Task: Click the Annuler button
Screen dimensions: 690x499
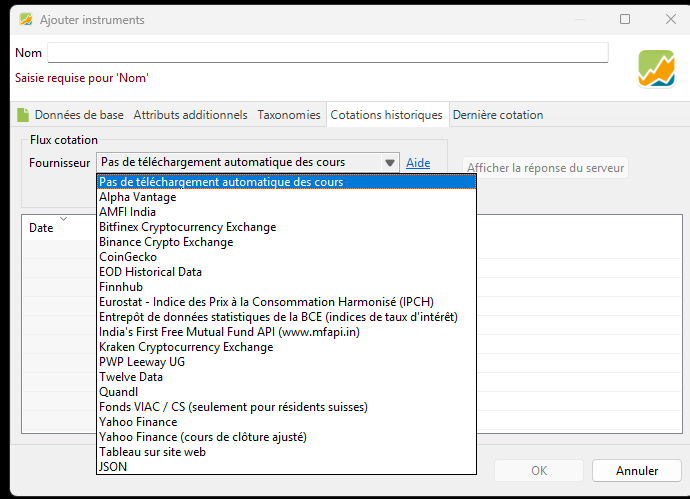Action: 637,471
